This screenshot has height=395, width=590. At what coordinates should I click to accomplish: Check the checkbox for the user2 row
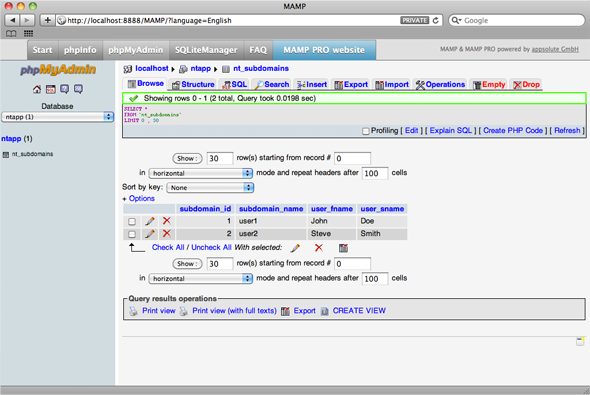[132, 234]
